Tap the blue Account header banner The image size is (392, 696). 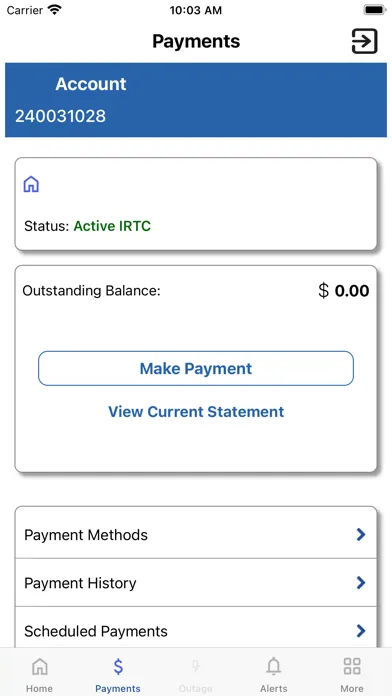(196, 100)
